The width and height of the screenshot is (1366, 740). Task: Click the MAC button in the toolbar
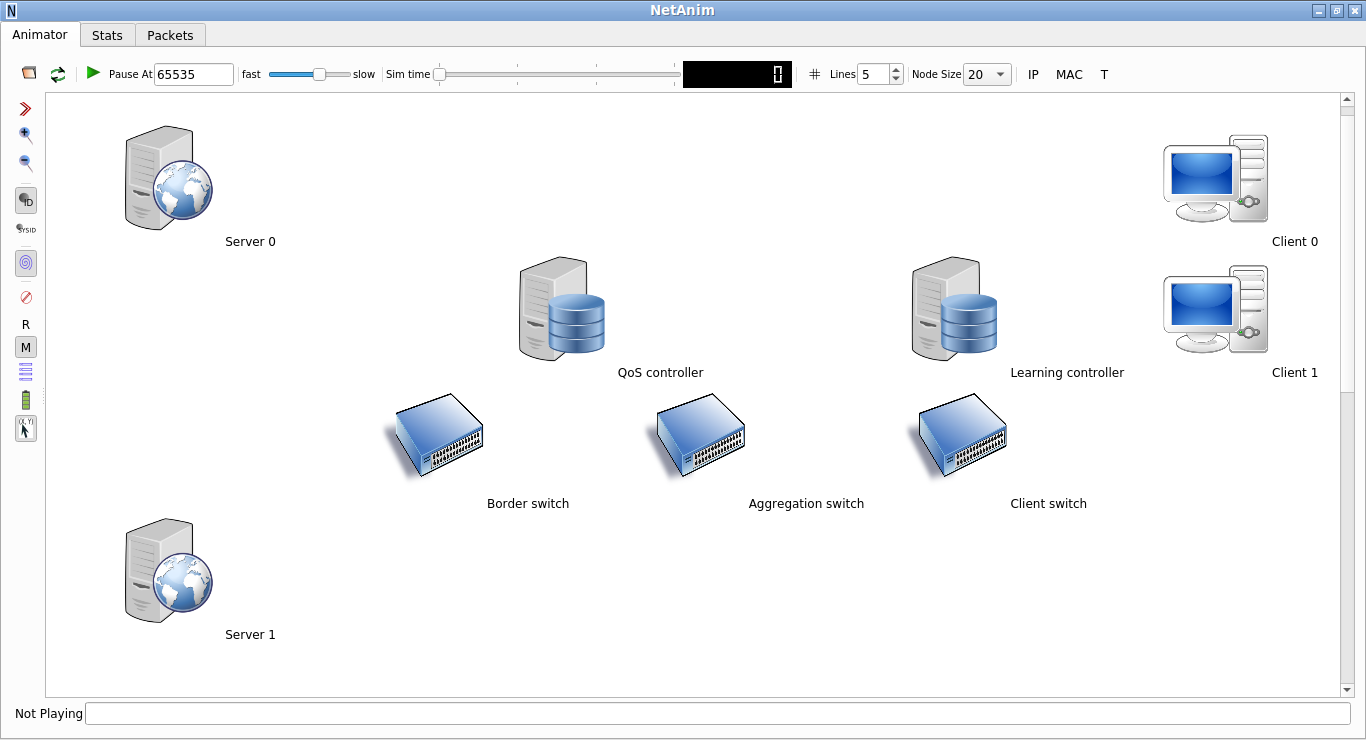(x=1069, y=74)
